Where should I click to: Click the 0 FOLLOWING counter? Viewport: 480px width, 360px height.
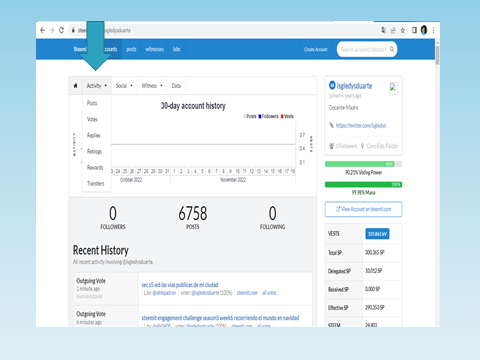[x=272, y=217]
